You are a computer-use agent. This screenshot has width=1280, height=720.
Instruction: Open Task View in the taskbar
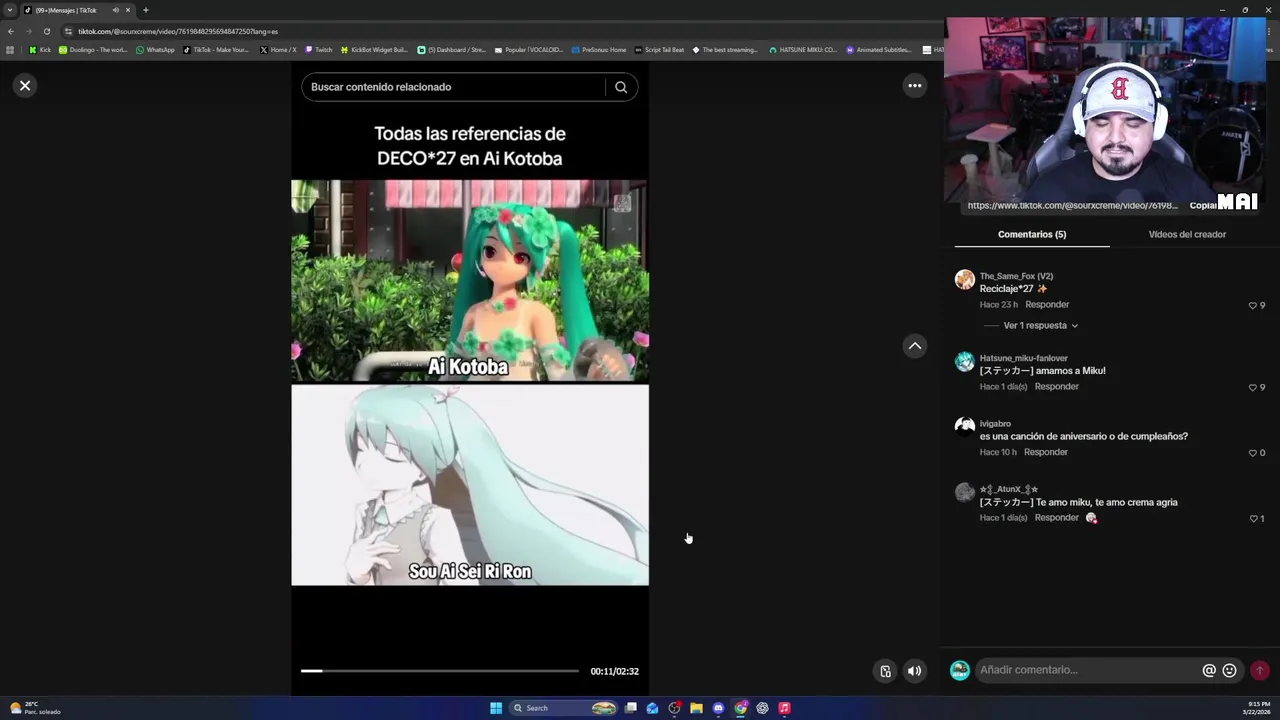(631, 708)
